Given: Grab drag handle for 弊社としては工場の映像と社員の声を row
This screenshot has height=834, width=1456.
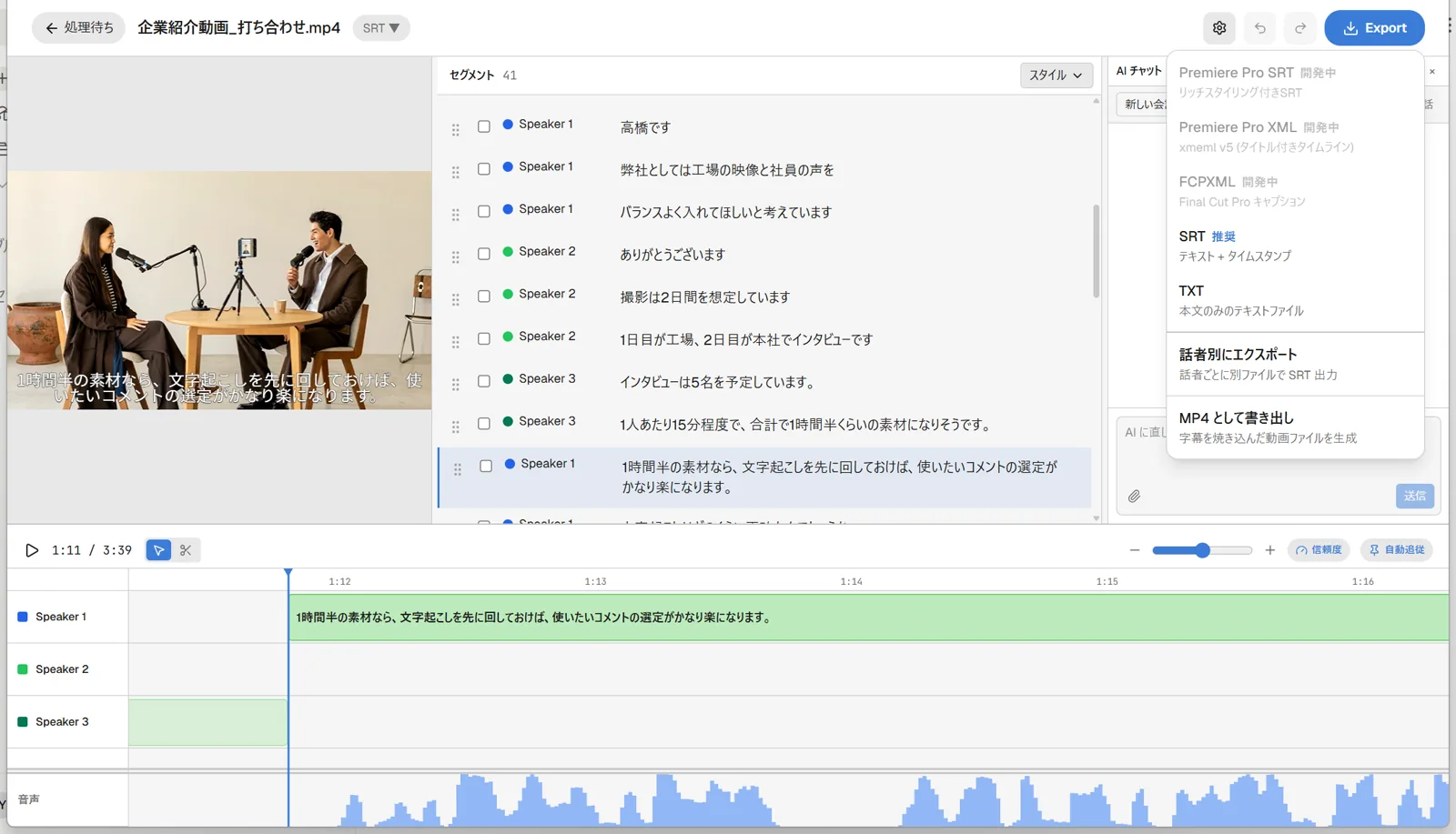Looking at the screenshot, I should pyautogui.click(x=456, y=172).
